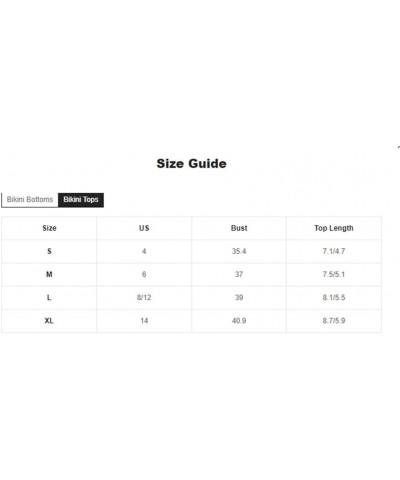Select the XL size row label
This screenshot has height=480, width=400.
[49, 321]
